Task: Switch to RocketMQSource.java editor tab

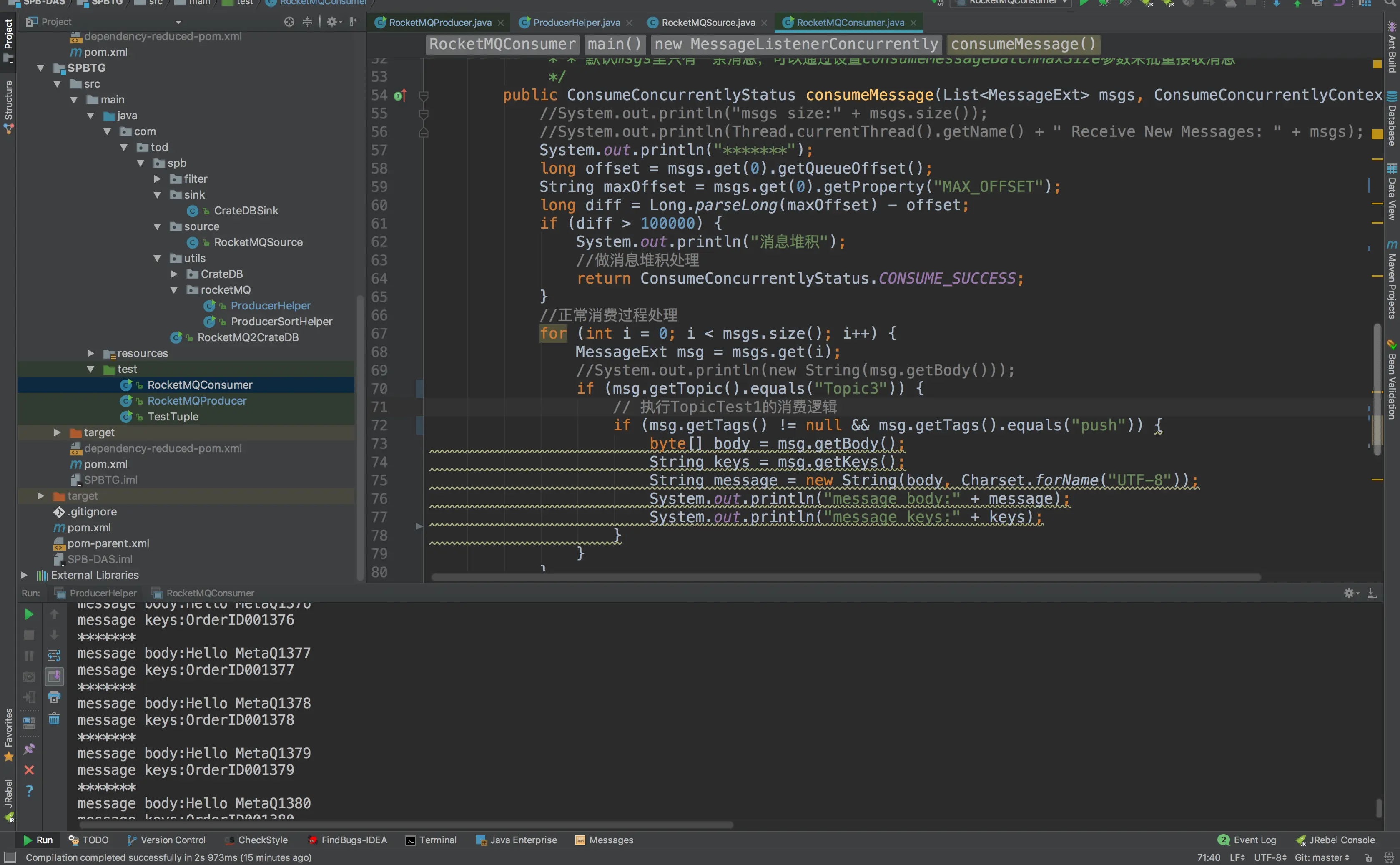Action: coord(708,22)
